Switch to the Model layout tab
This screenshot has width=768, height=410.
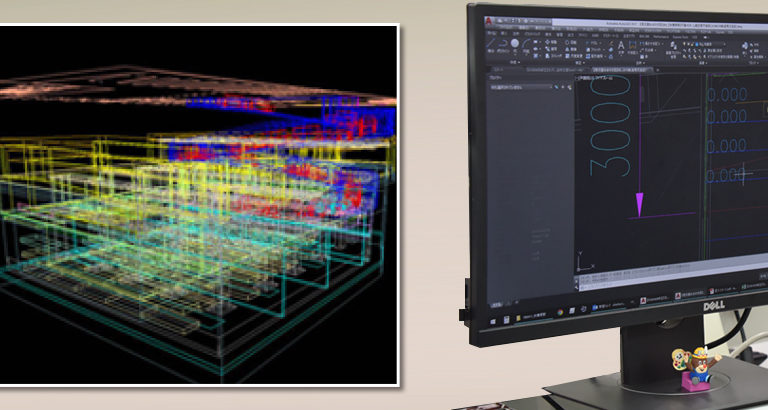496,305
